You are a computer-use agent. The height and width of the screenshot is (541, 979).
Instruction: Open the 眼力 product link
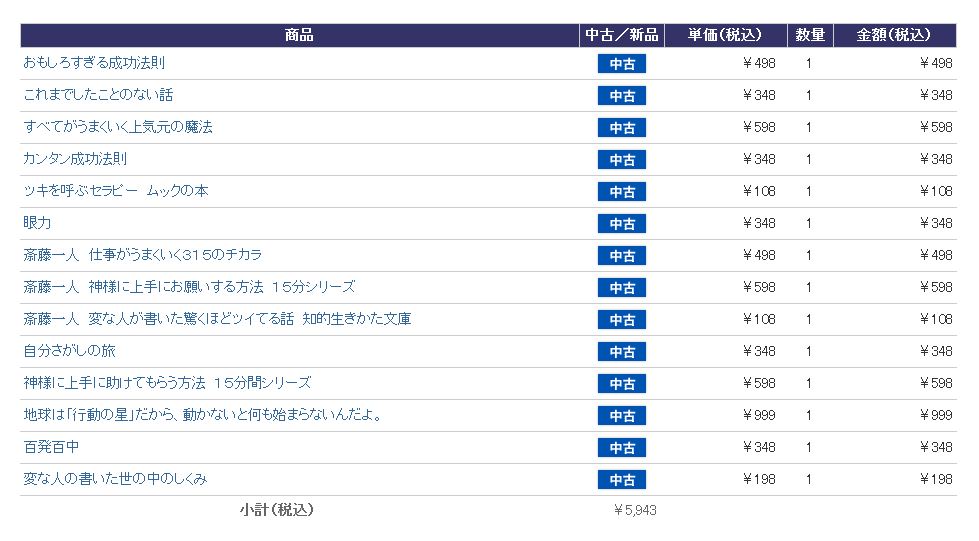(x=37, y=223)
